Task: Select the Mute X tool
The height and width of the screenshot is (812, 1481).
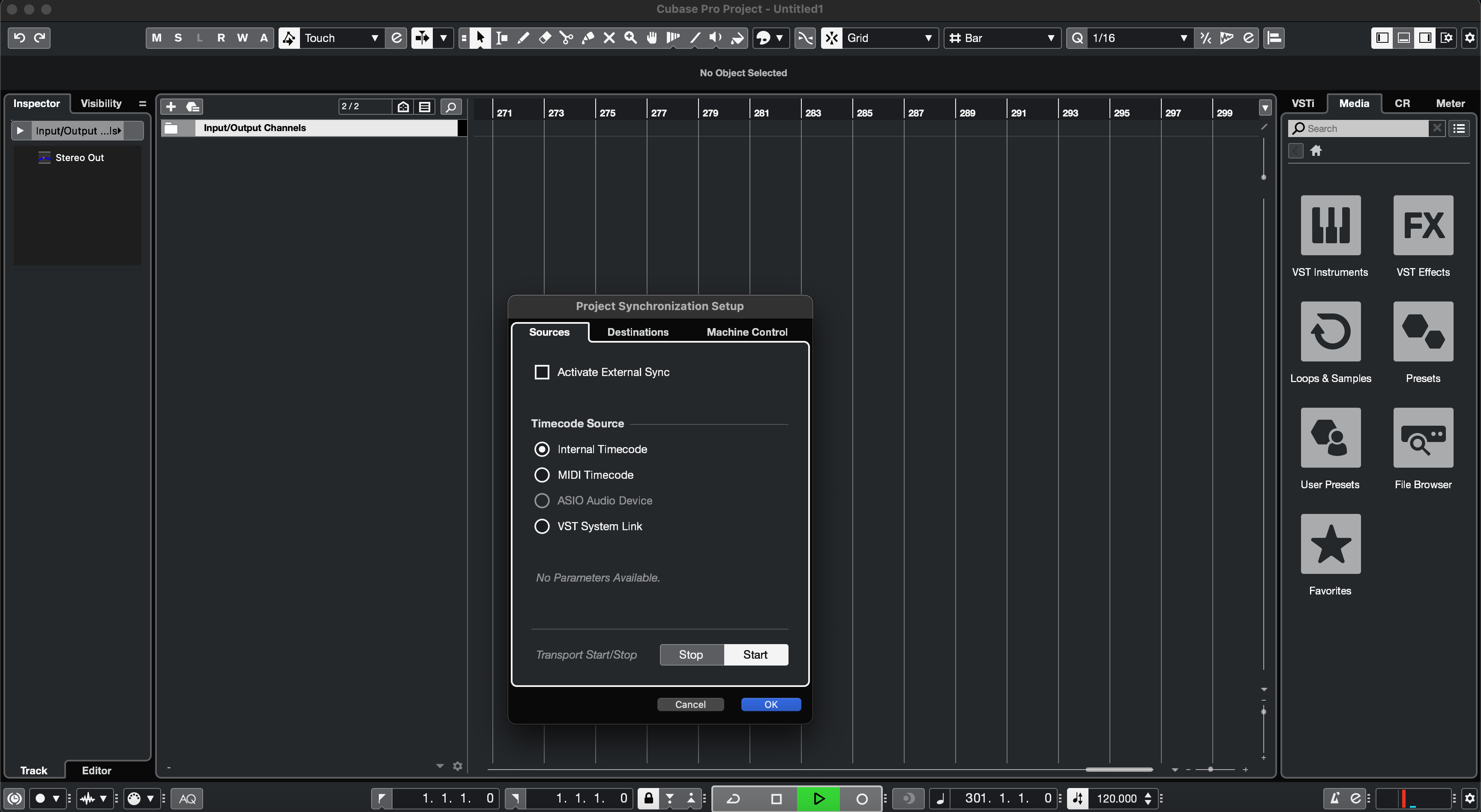Action: coord(609,38)
